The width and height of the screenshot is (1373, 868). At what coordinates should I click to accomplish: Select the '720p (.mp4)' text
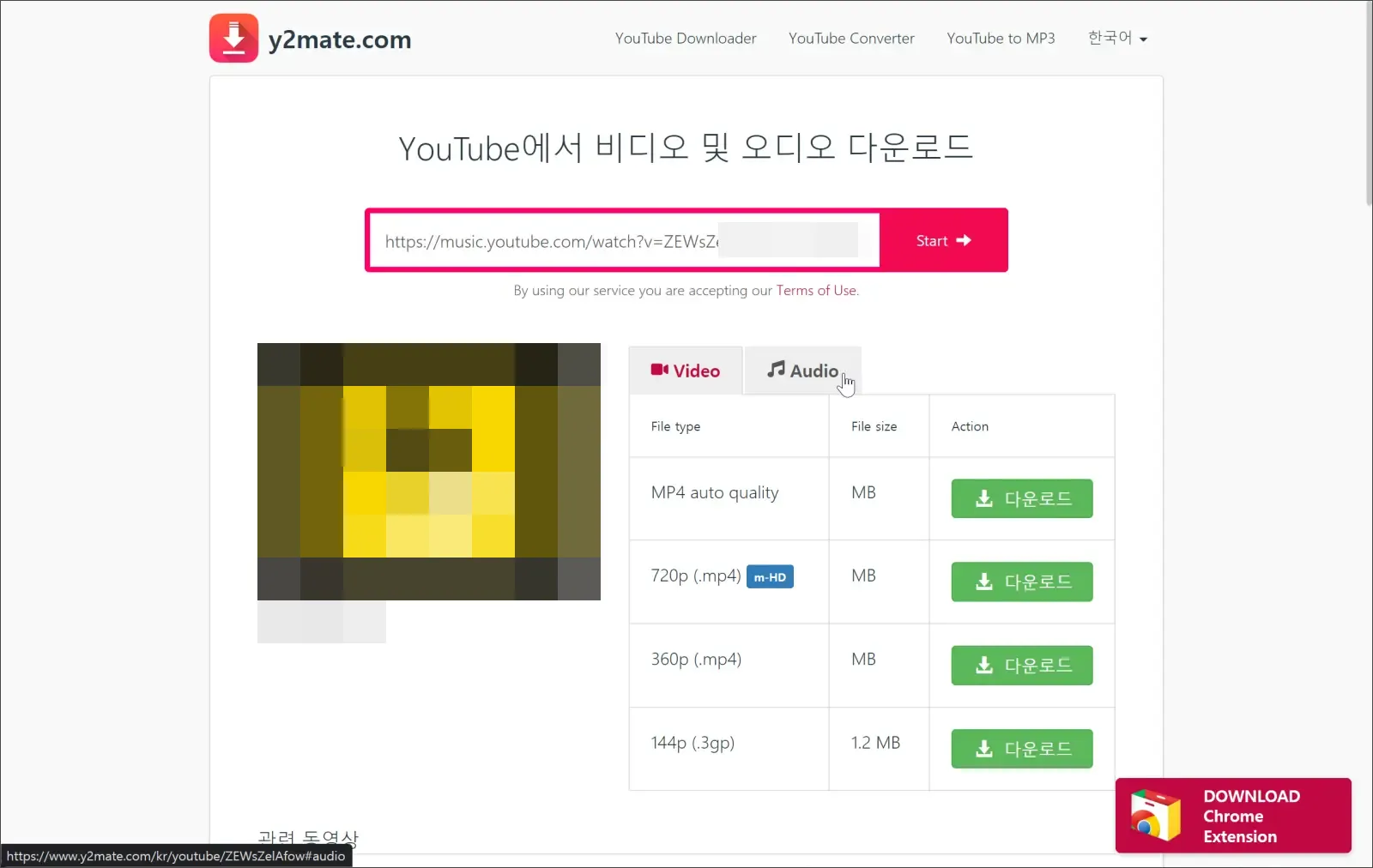tap(696, 576)
